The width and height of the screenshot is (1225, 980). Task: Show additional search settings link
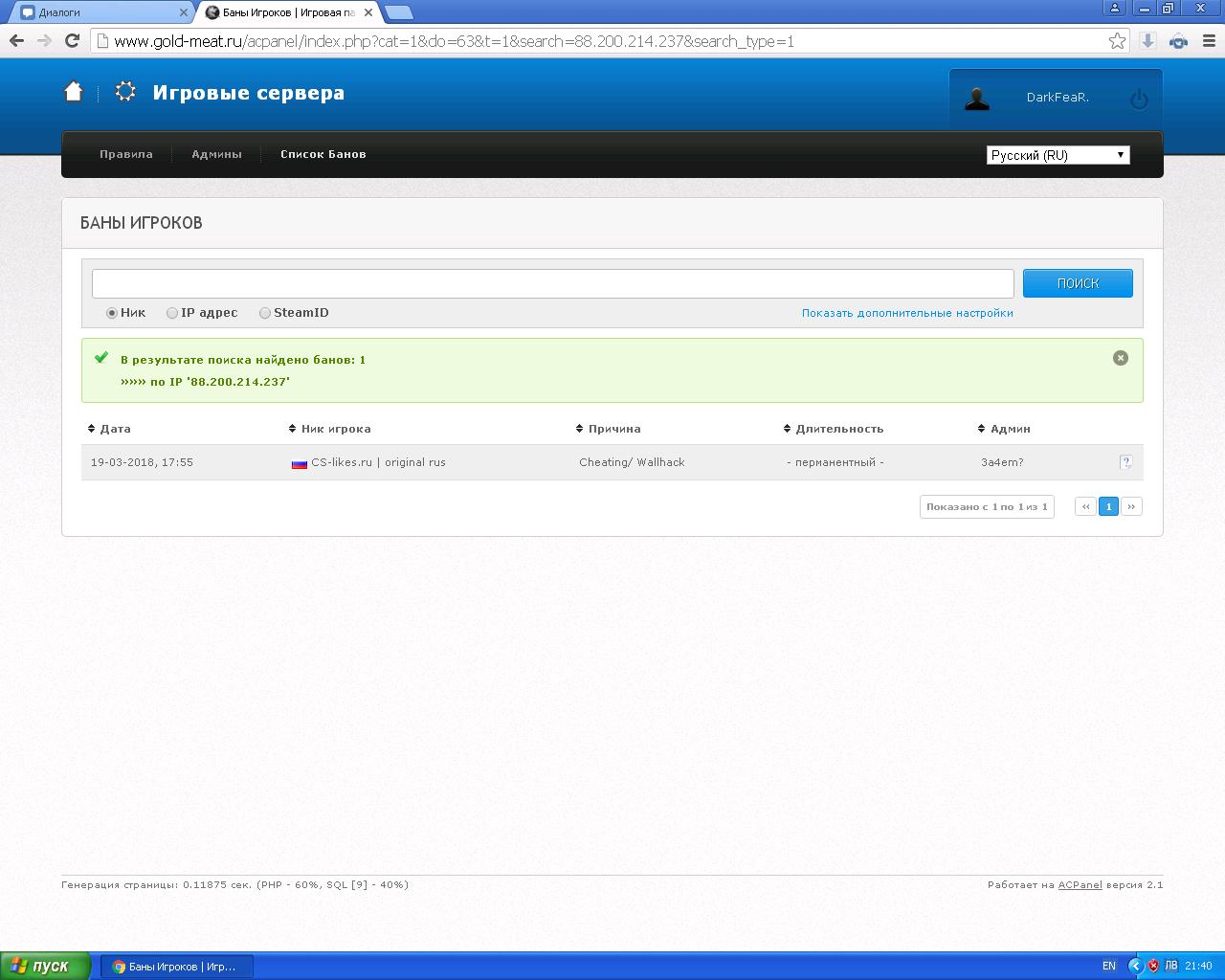tap(907, 313)
